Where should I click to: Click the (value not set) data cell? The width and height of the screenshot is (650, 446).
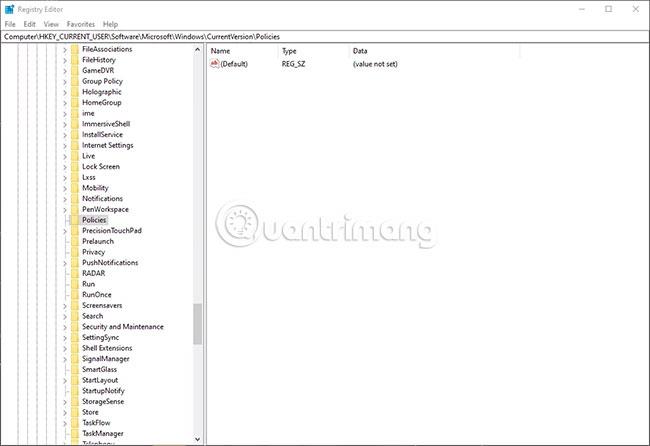(x=375, y=64)
